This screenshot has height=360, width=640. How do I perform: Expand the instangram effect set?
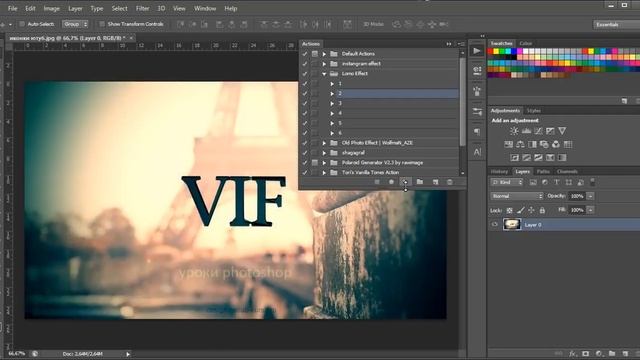pos(324,64)
